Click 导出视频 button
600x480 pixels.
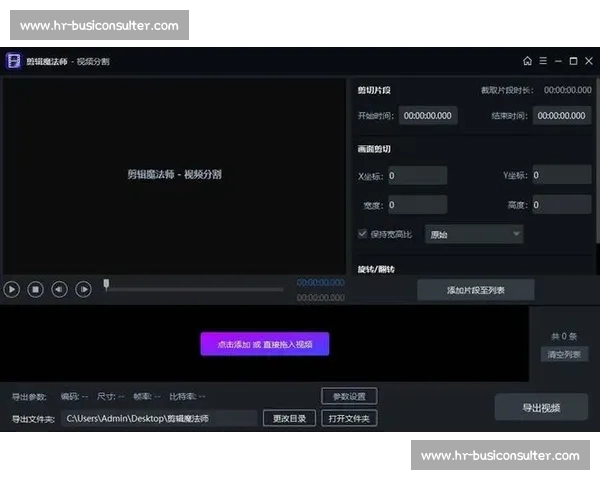coord(541,408)
